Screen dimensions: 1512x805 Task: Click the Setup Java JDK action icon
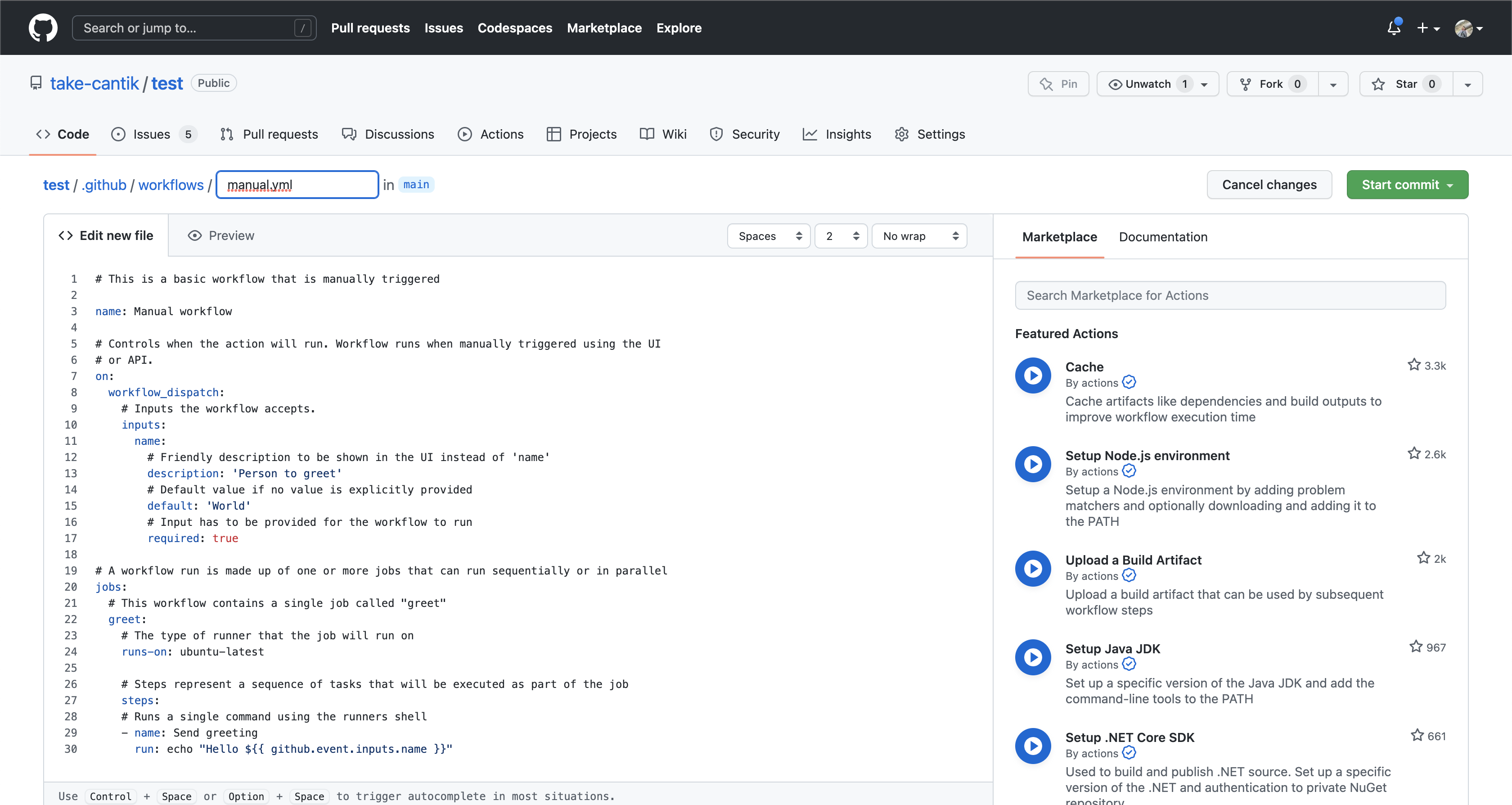coord(1033,657)
